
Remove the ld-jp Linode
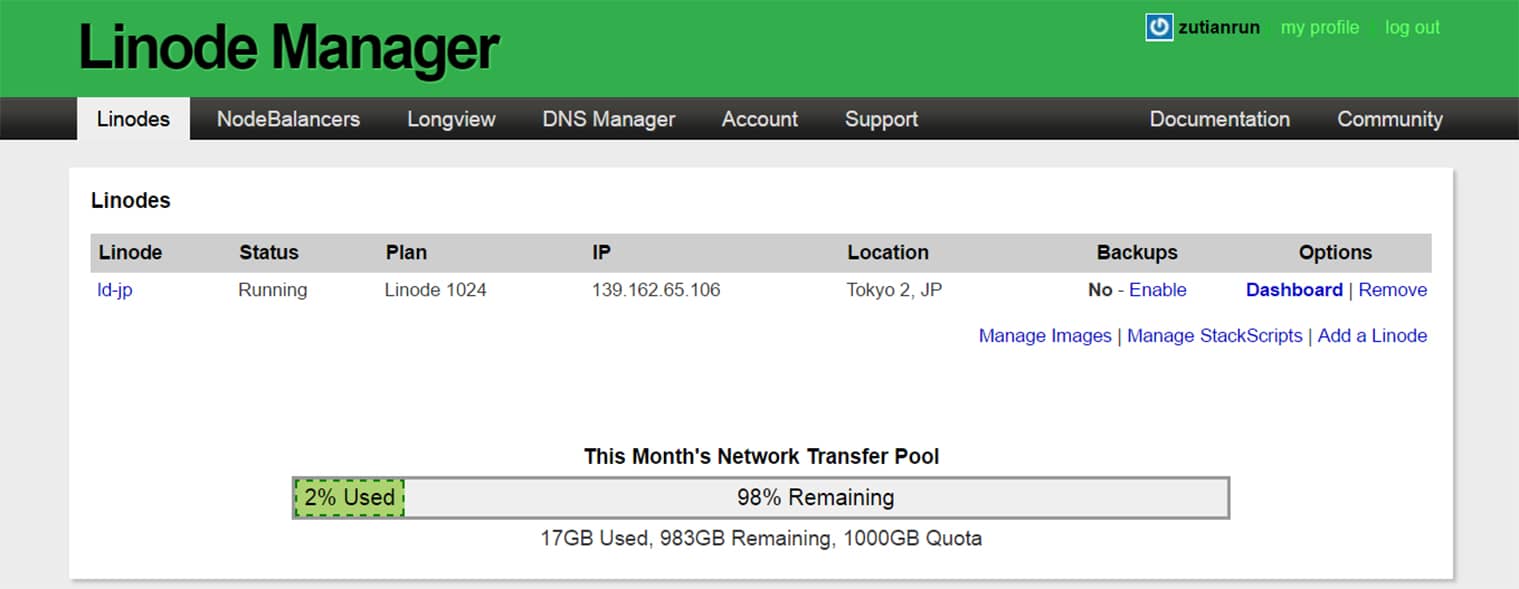1393,290
